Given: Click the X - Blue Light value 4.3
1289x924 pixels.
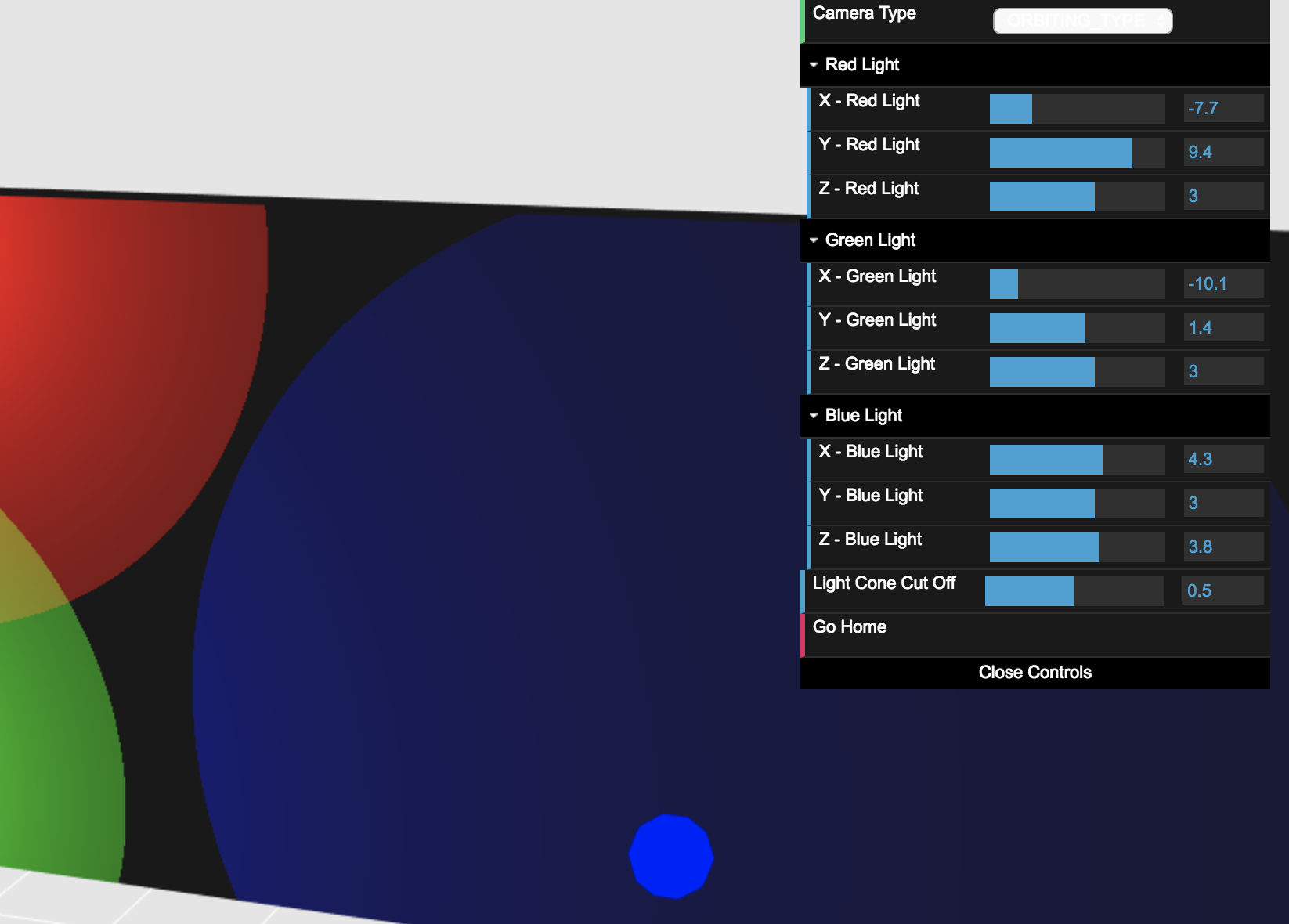Looking at the screenshot, I should [1224, 459].
